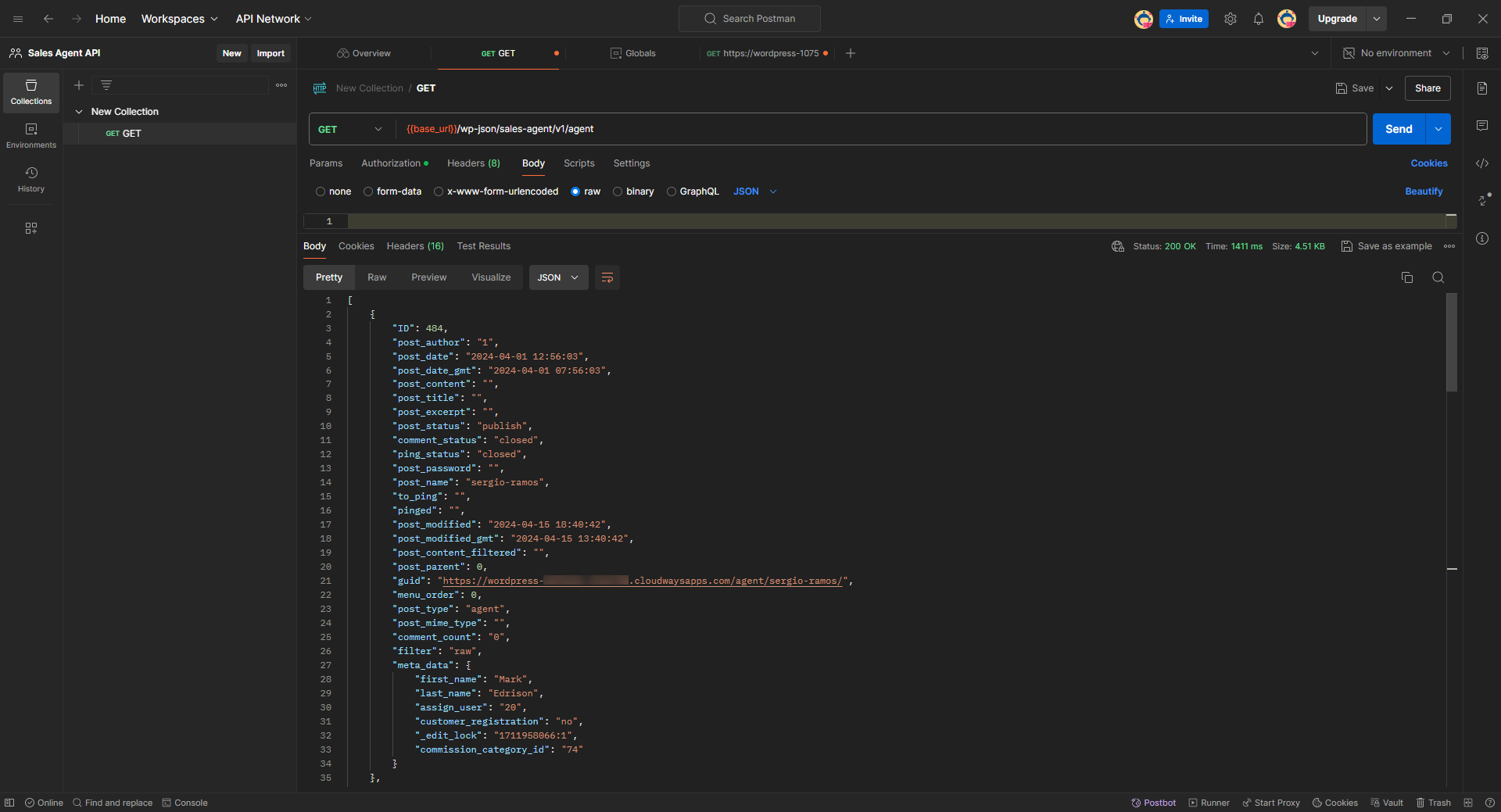This screenshot has width=1501, height=812.
Task: Open the documentation panel icon
Action: [1482, 88]
